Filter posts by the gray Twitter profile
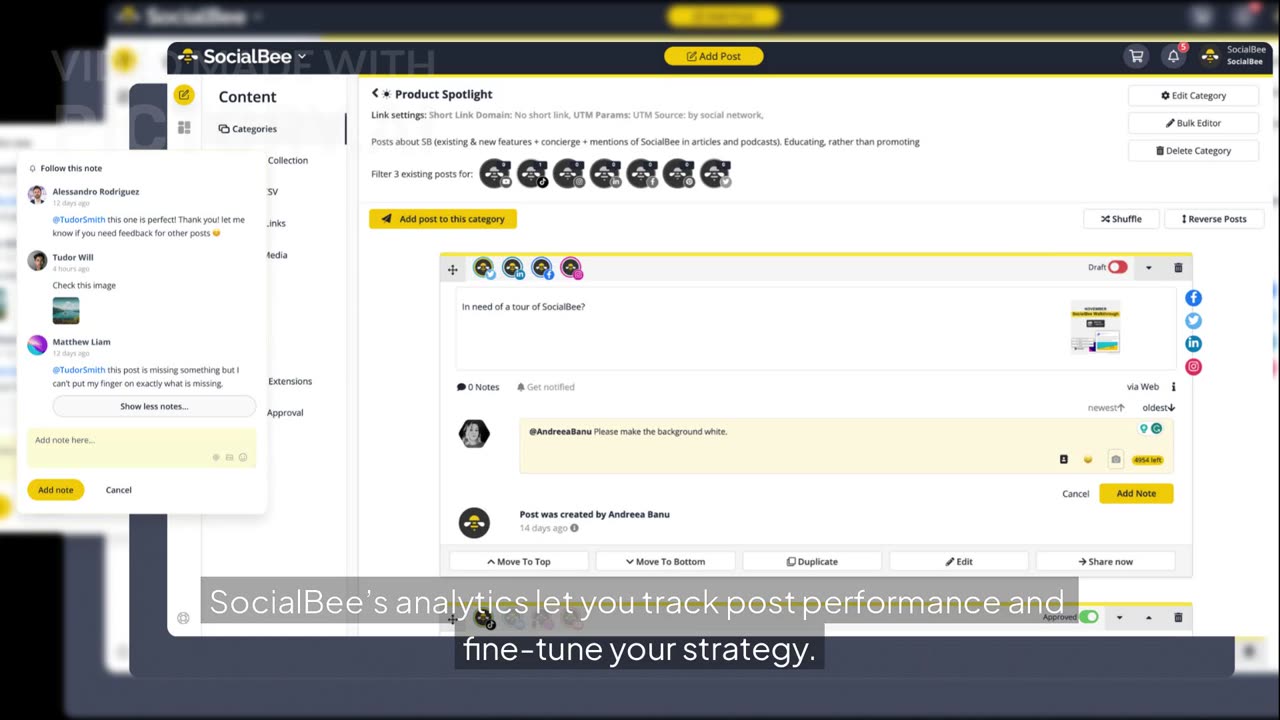 pyautogui.click(x=716, y=174)
